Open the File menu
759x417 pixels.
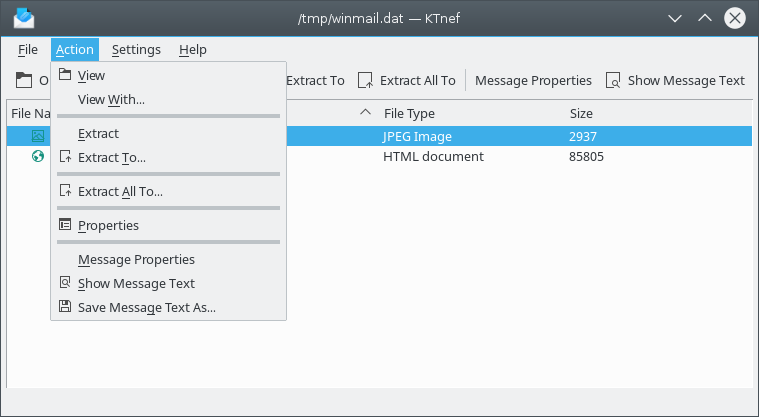click(27, 49)
